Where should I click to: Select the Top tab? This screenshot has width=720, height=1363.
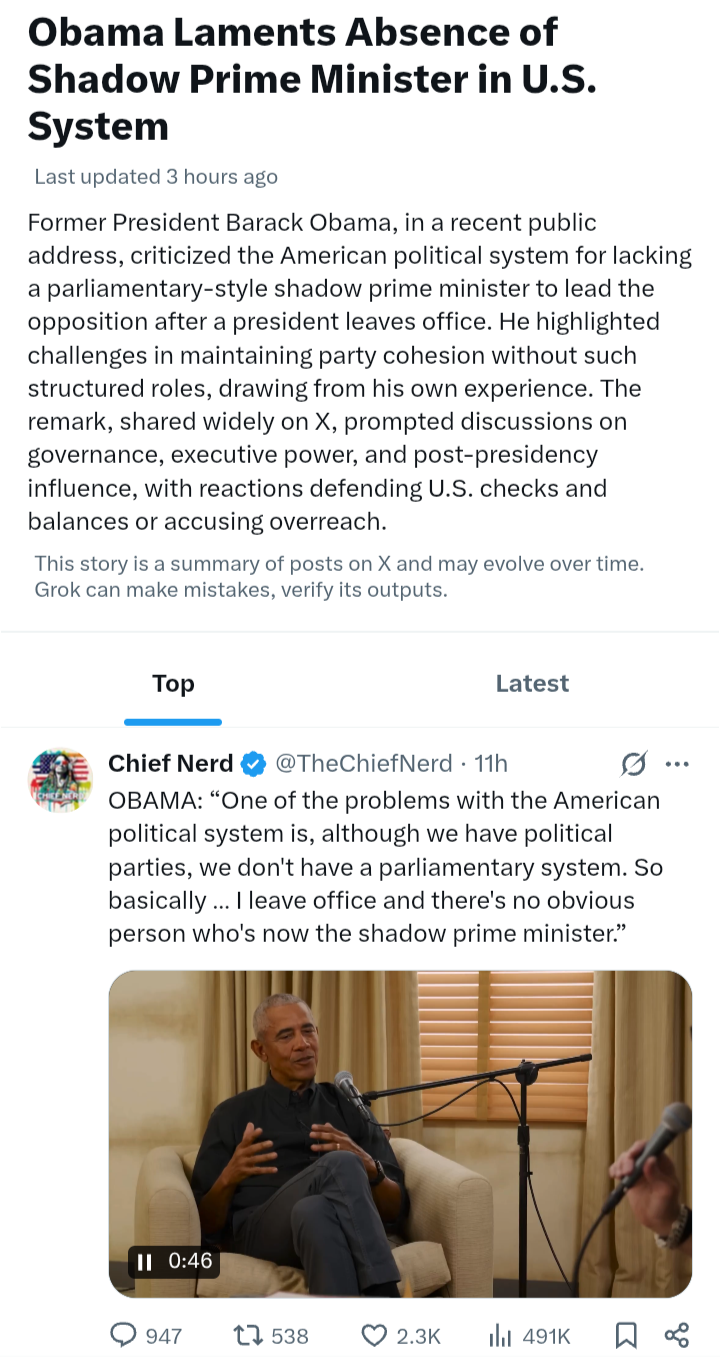pos(173,684)
